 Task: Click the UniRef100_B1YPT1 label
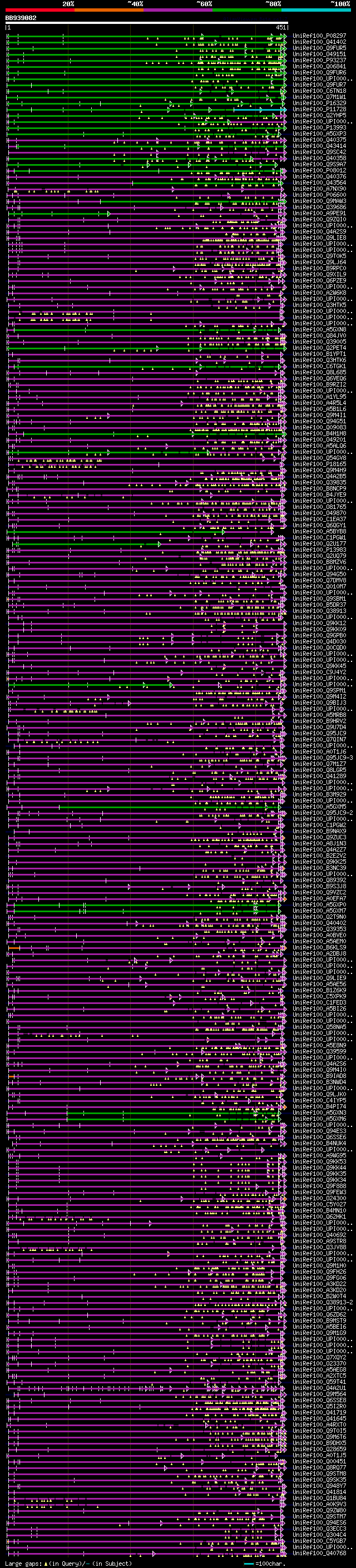[319, 354]
